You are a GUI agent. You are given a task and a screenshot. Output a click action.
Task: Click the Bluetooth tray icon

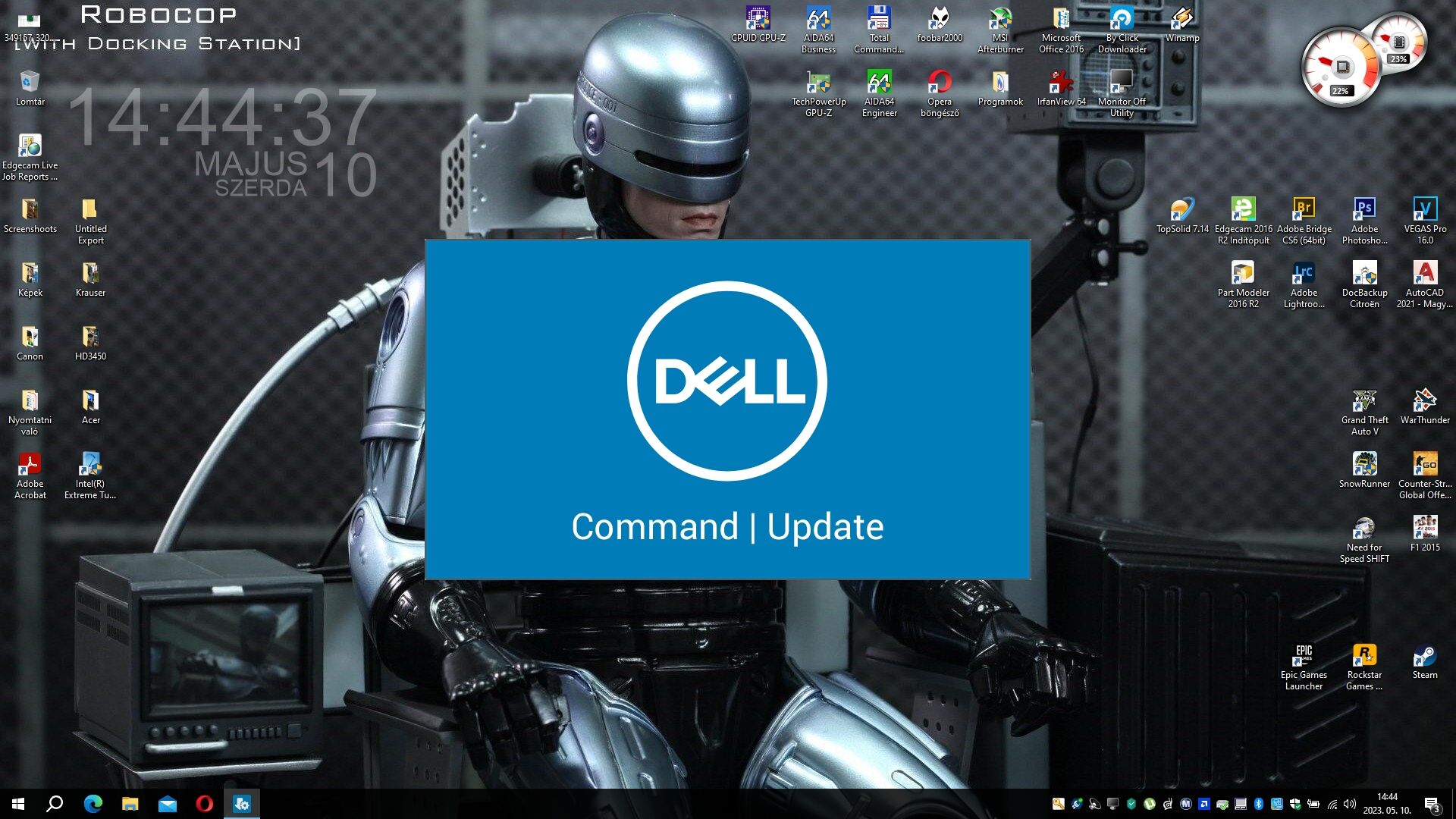click(1259, 804)
